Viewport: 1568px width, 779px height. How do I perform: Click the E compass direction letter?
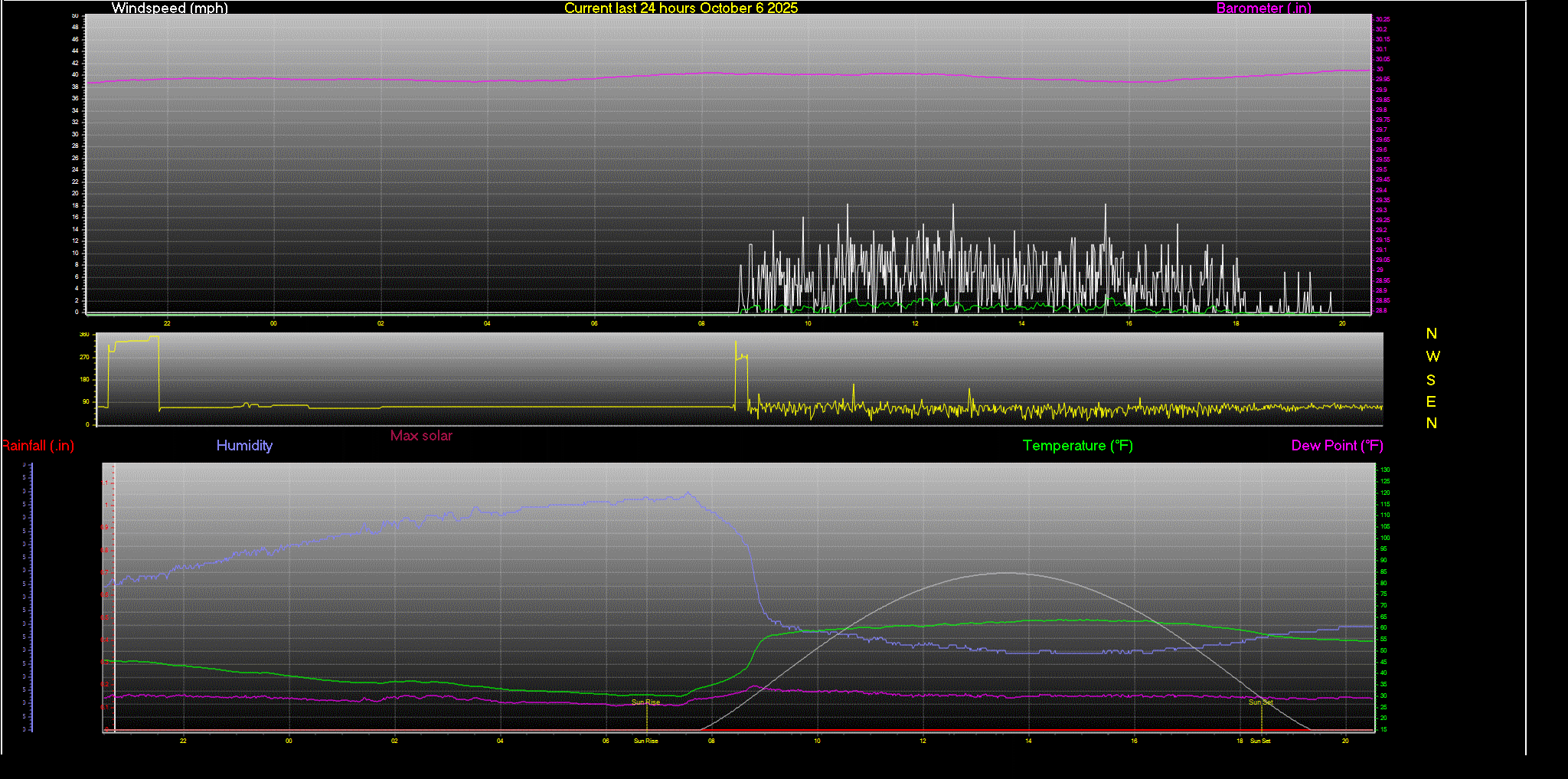tap(1431, 402)
